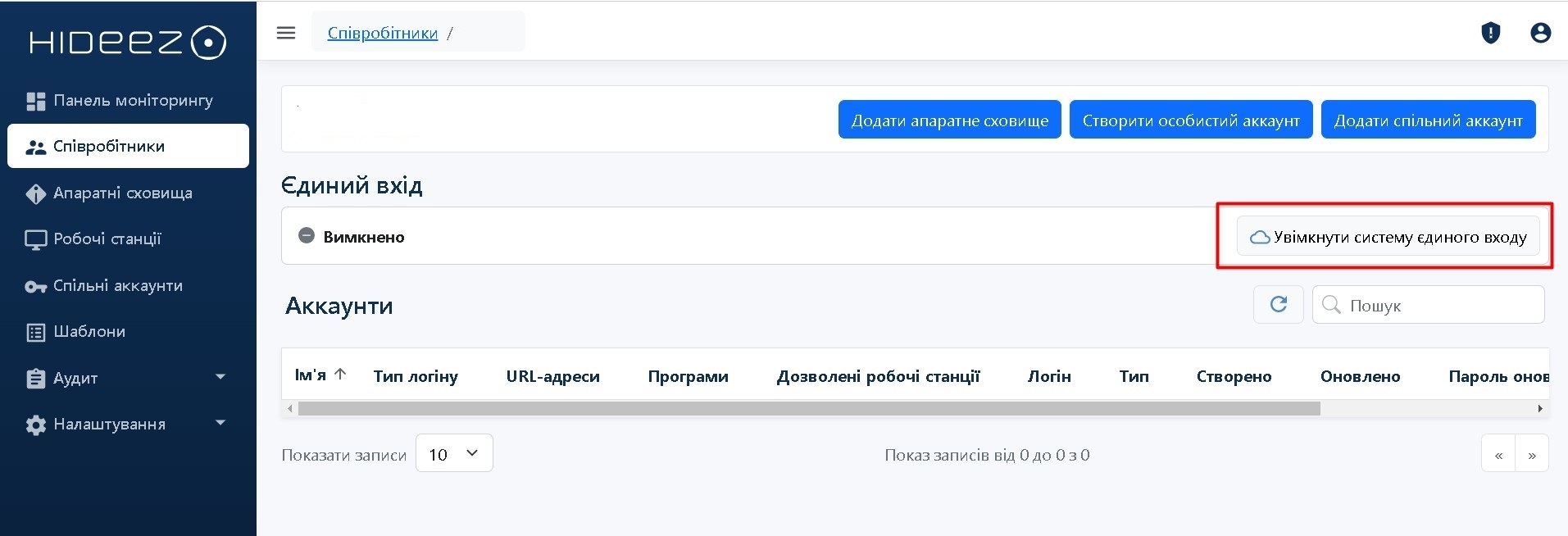
Task: Click the Вимкнено status icon
Action: pos(307,236)
